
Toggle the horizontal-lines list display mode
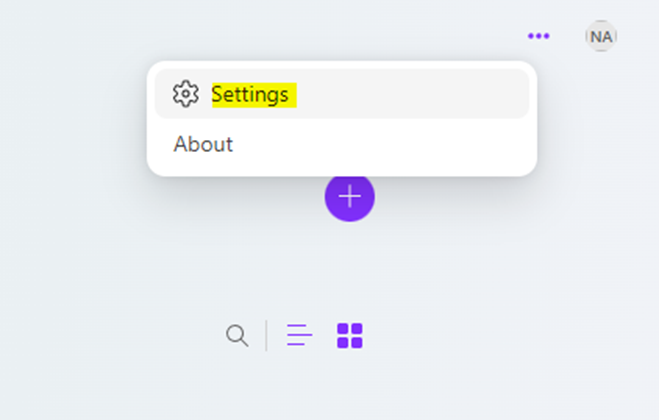click(x=299, y=335)
